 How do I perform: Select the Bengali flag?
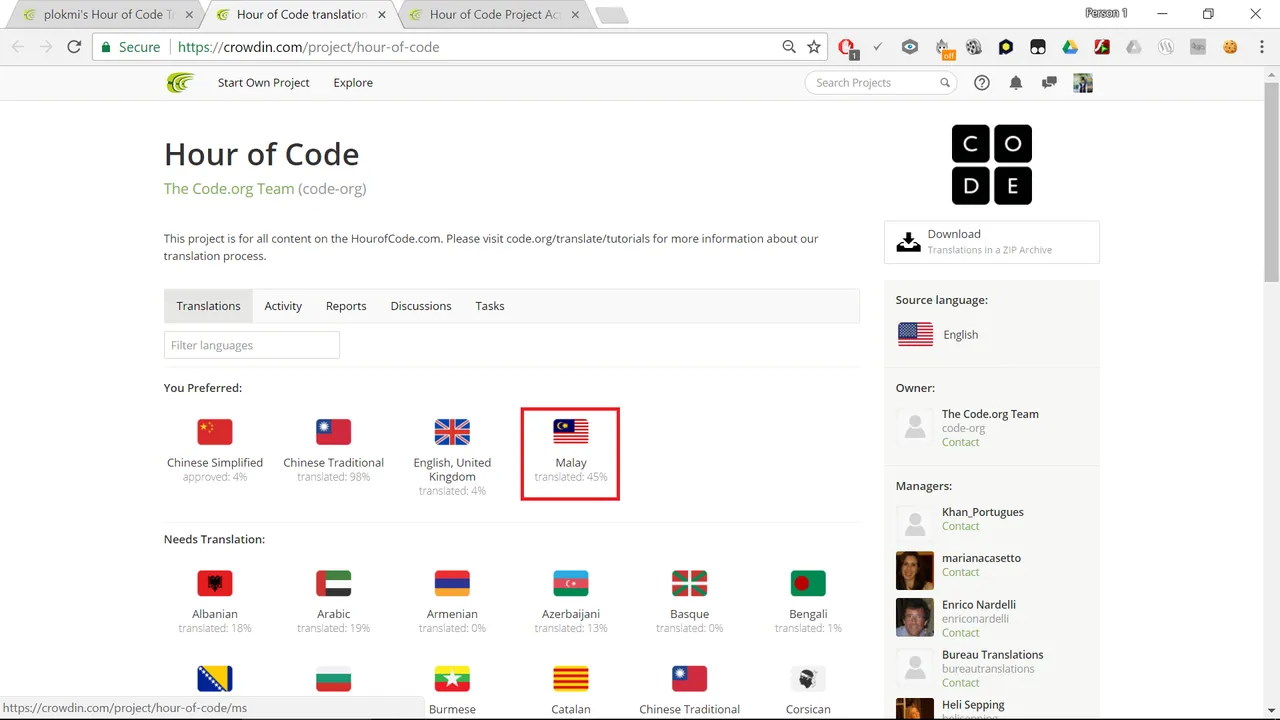click(x=808, y=583)
